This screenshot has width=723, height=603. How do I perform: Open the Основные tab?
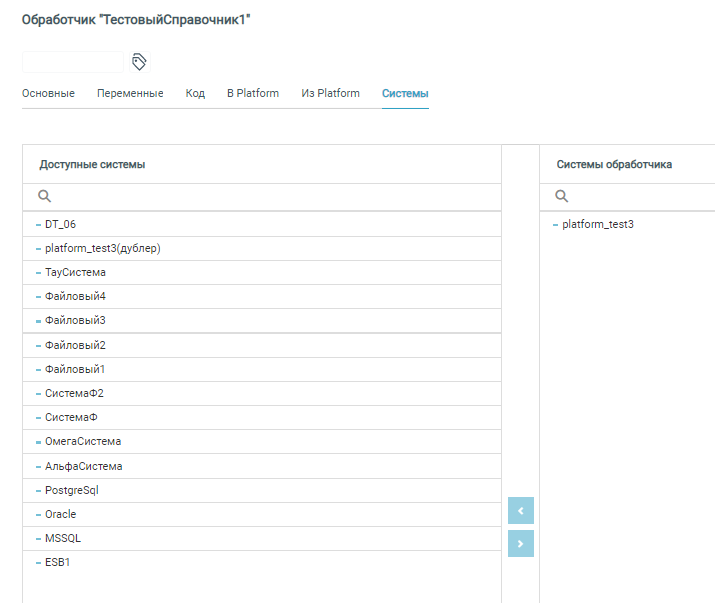point(48,94)
